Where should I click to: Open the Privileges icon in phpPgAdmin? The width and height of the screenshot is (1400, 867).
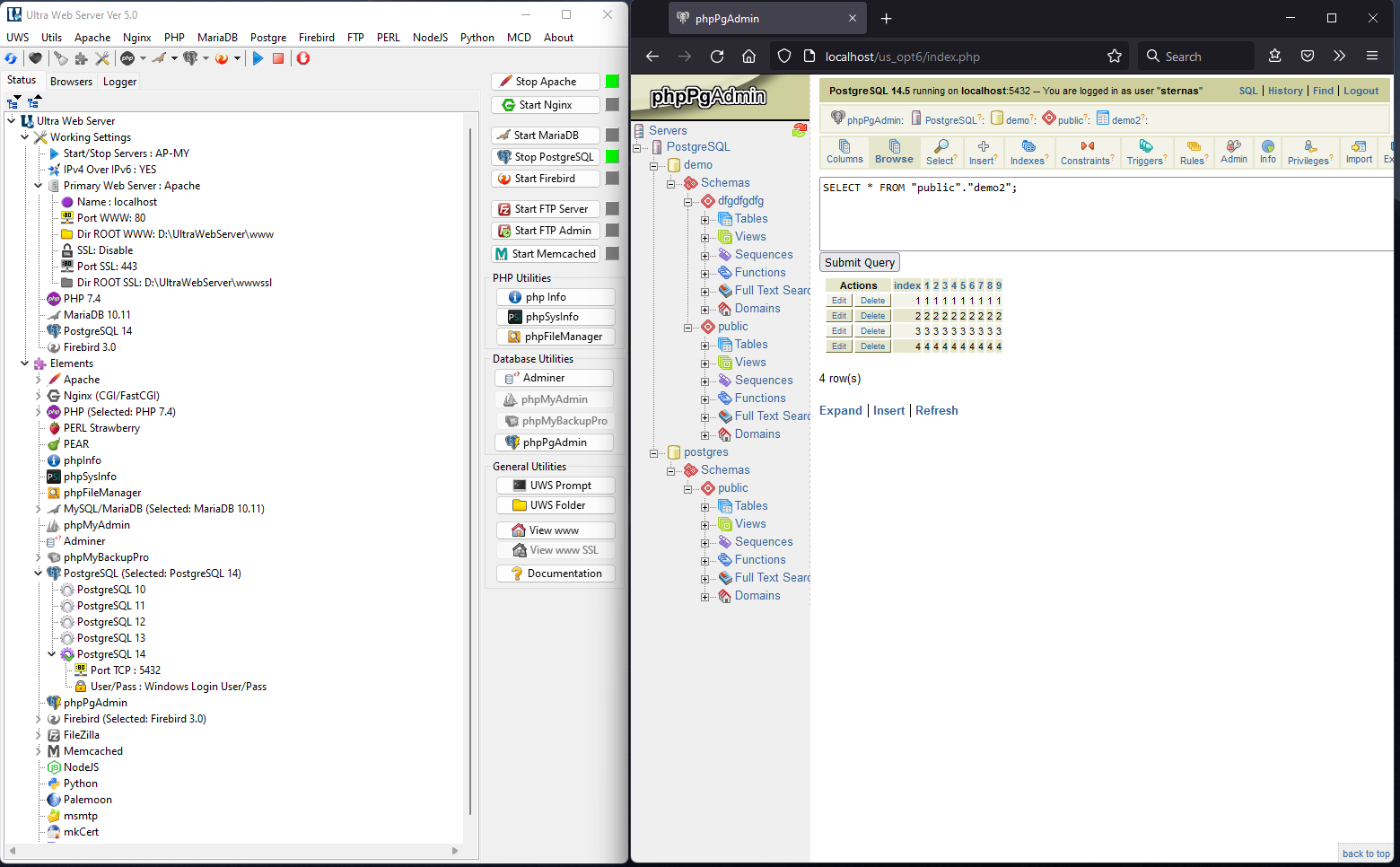pos(1310,146)
